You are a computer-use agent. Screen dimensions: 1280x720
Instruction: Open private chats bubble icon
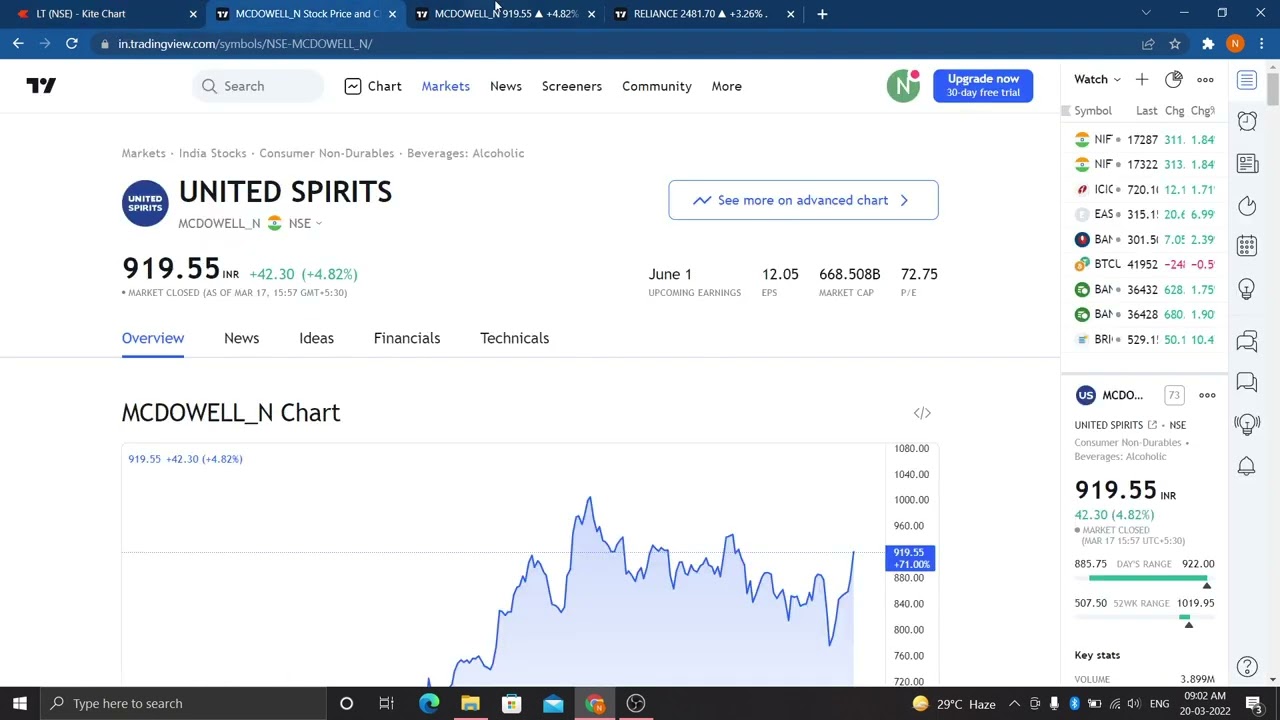click(1247, 382)
